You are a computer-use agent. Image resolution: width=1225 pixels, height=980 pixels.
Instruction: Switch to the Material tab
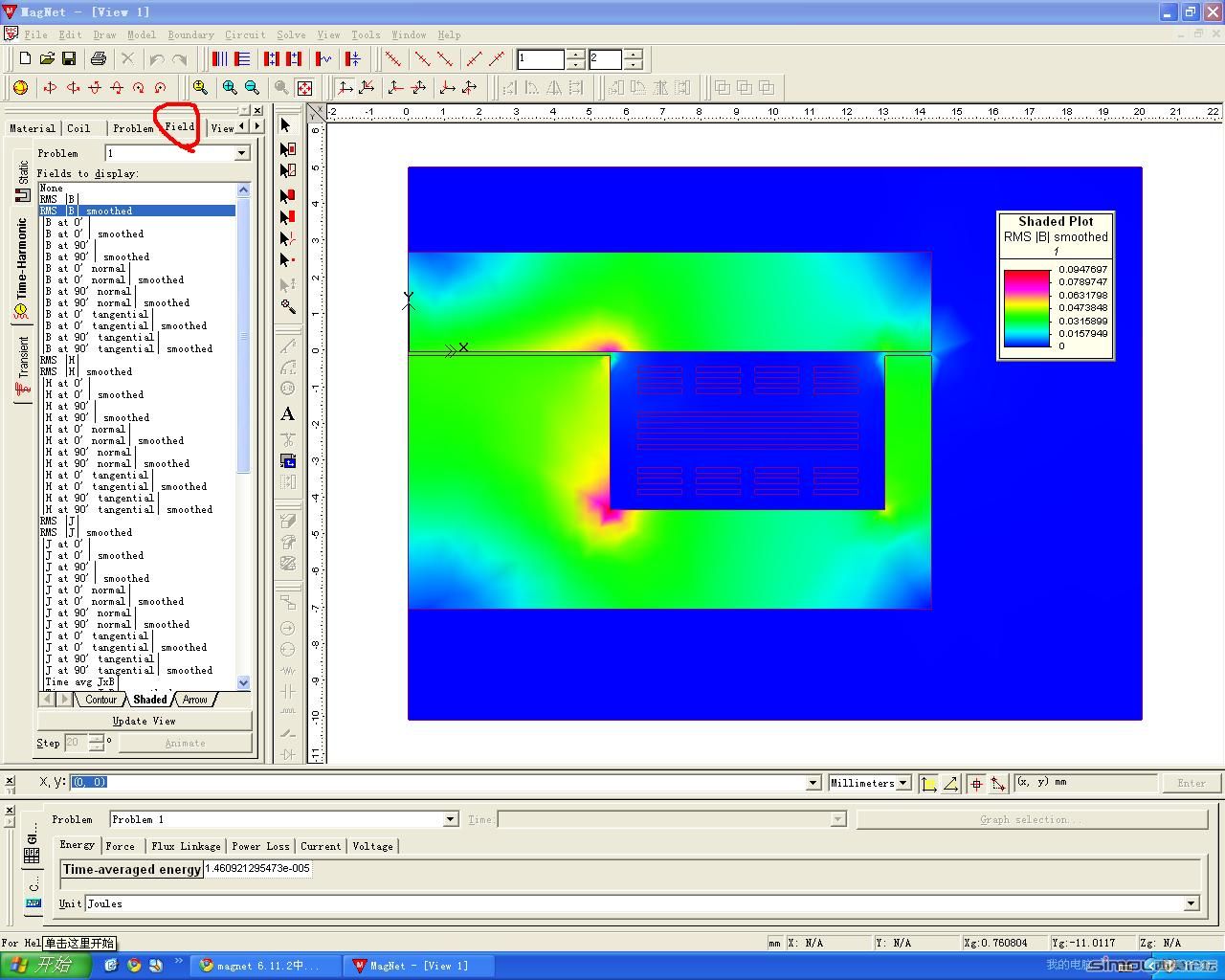pyautogui.click(x=33, y=128)
